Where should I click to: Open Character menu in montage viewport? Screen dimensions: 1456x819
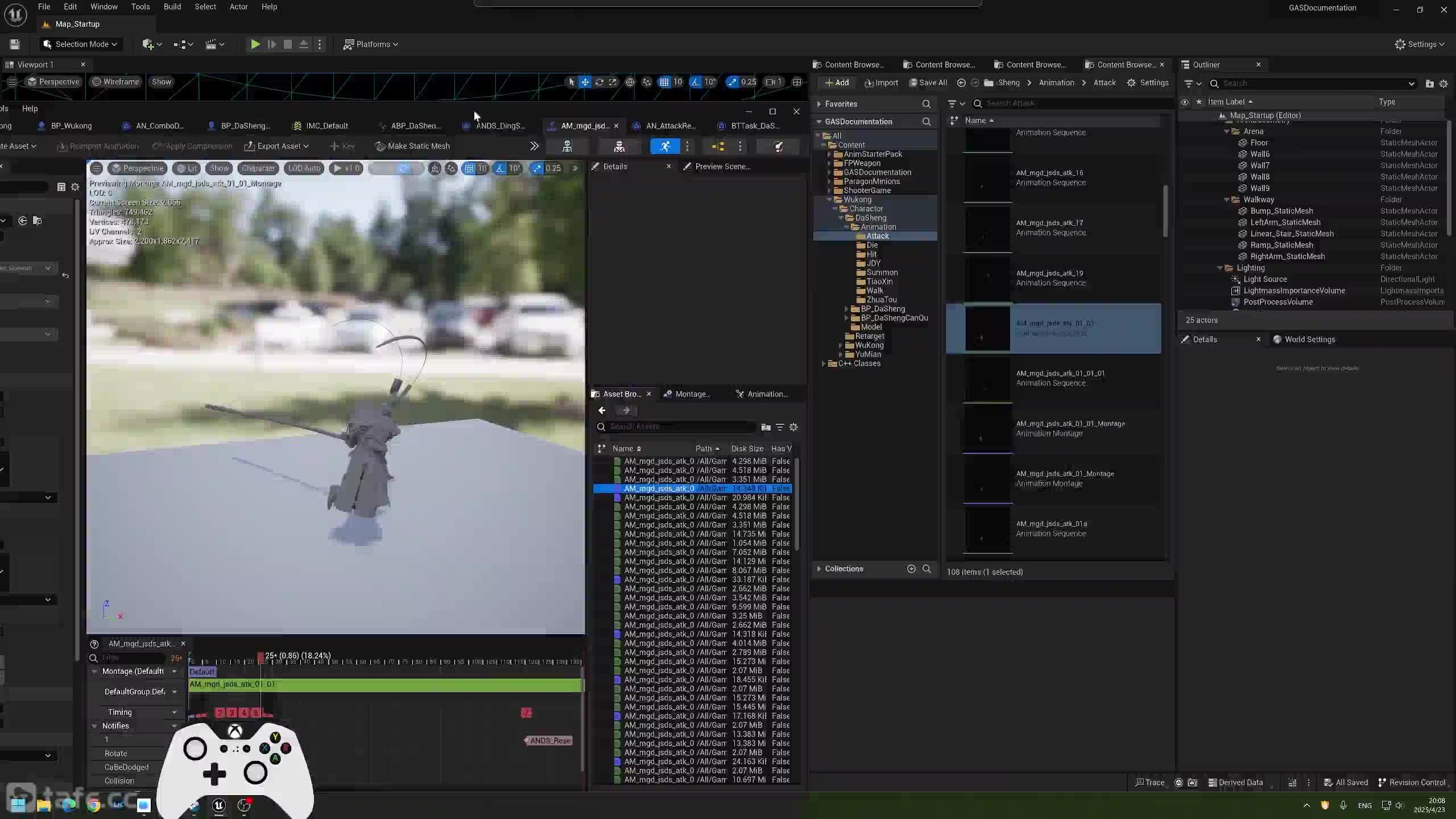point(258,168)
